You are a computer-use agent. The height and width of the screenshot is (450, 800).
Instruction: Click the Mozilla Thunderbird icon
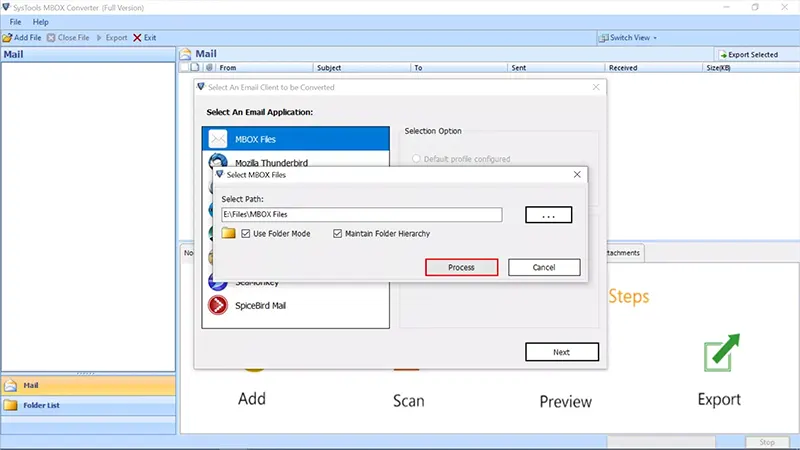tap(218, 160)
